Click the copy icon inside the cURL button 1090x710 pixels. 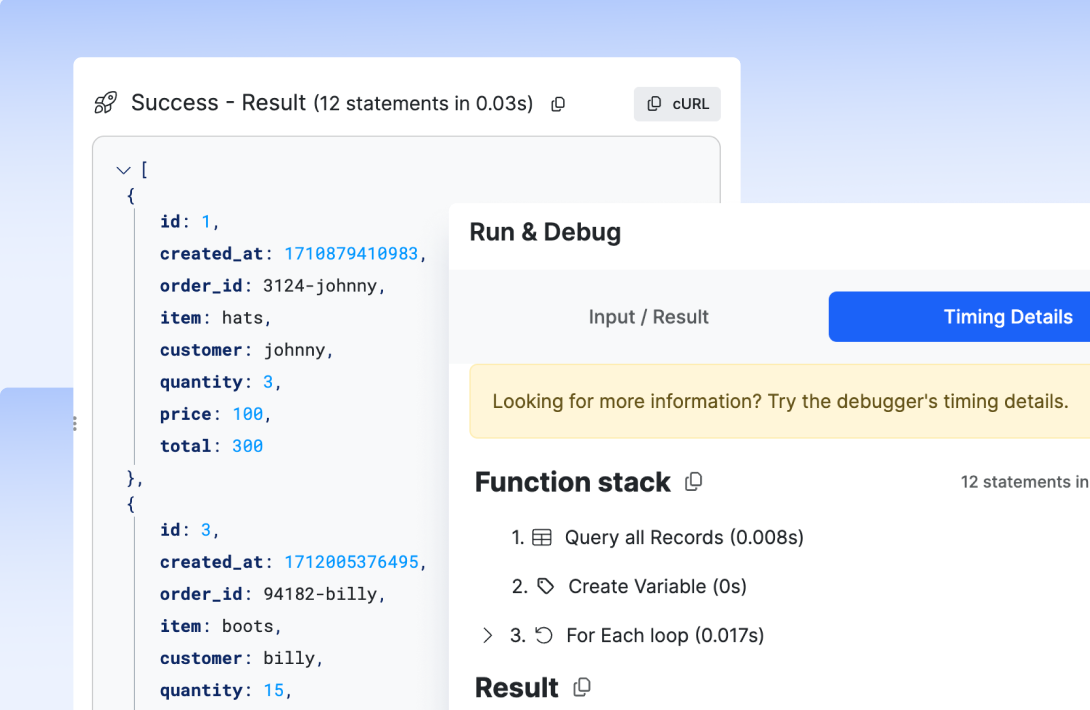click(656, 103)
